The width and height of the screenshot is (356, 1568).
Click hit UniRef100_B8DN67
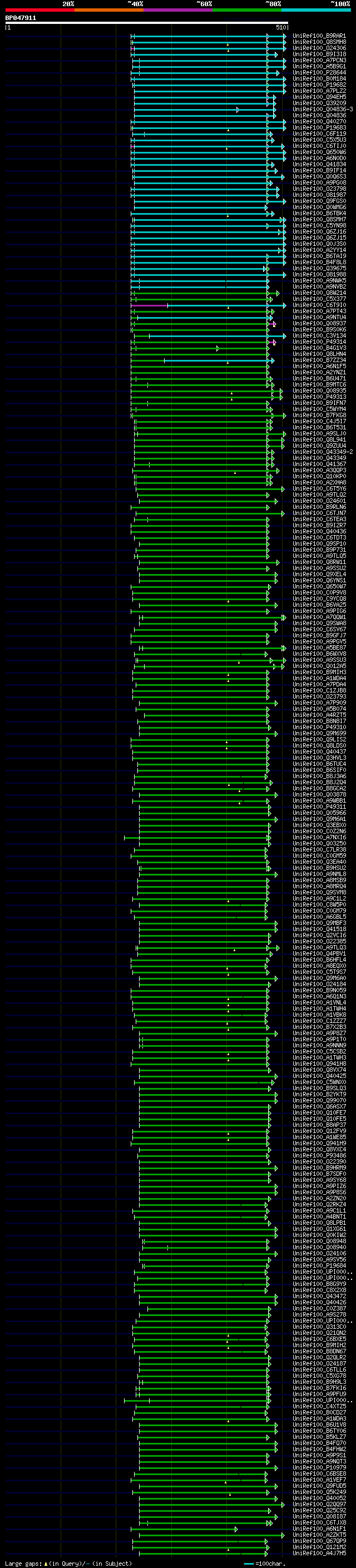(319, 1351)
